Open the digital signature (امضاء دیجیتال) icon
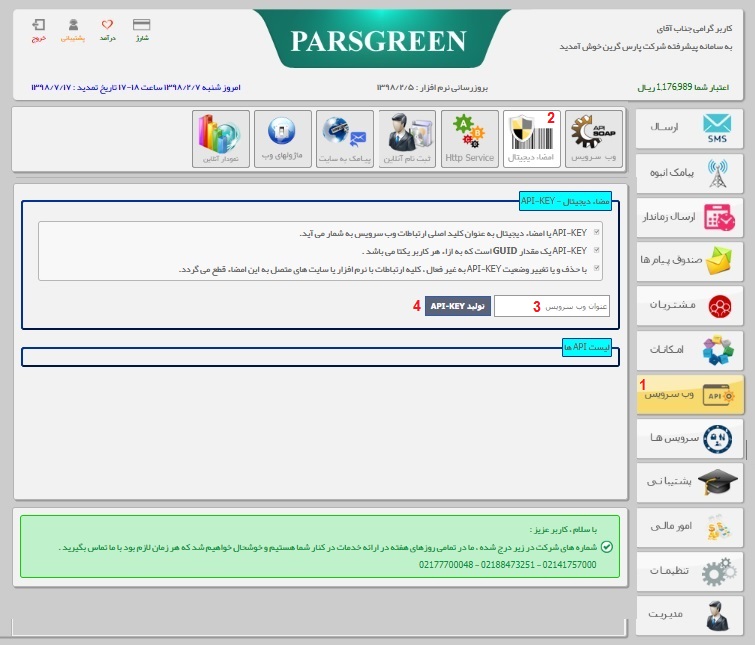The image size is (755, 645). click(x=531, y=138)
